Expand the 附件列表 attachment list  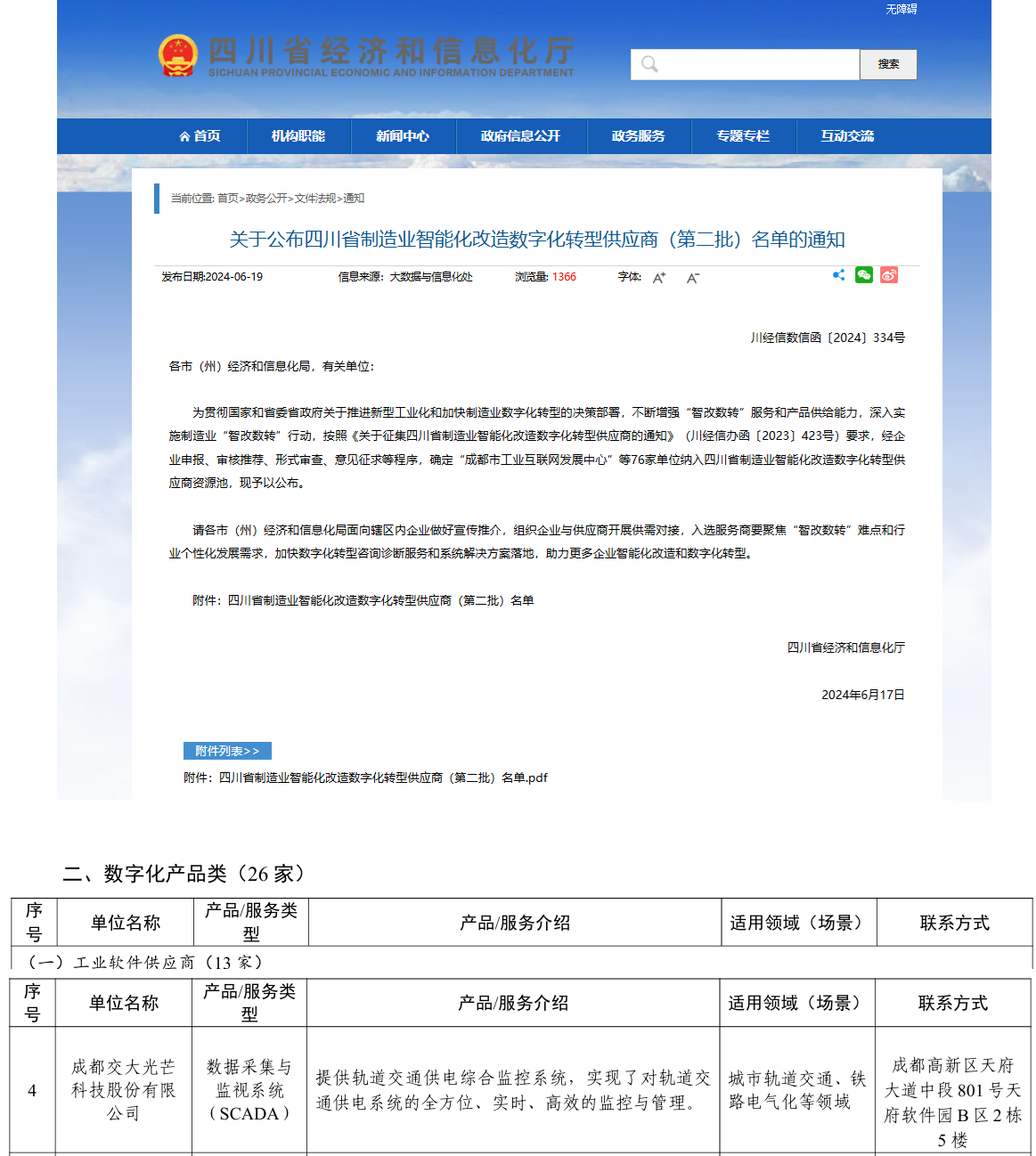pyautogui.click(x=227, y=751)
